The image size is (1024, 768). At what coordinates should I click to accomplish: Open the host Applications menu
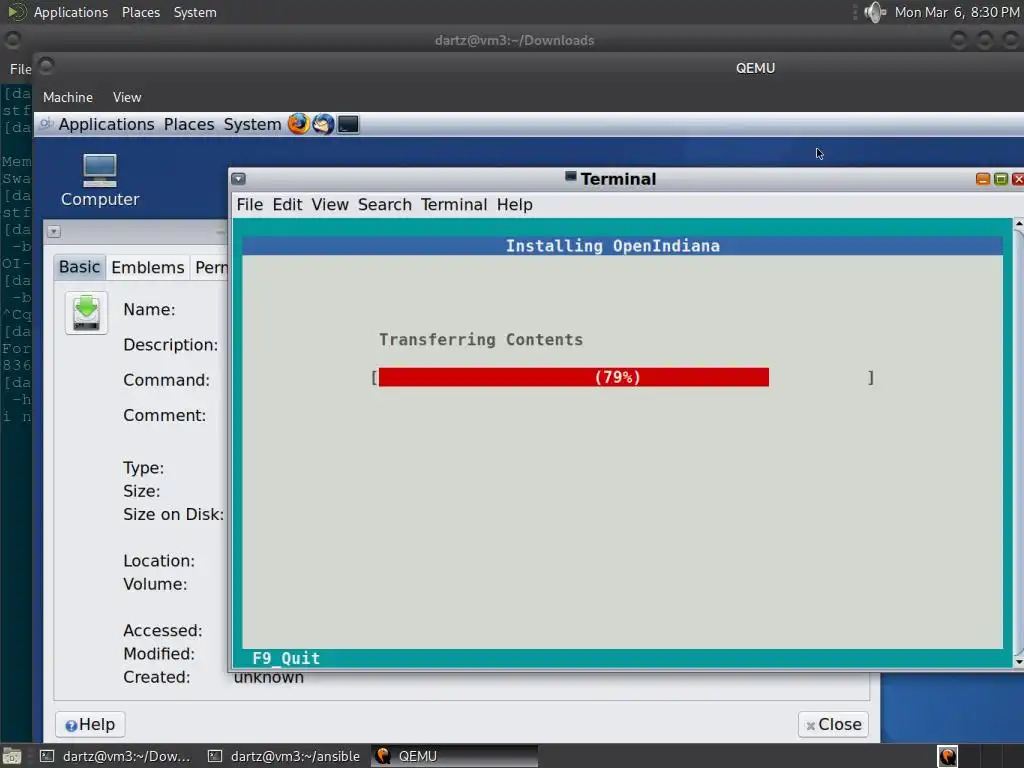tap(71, 12)
